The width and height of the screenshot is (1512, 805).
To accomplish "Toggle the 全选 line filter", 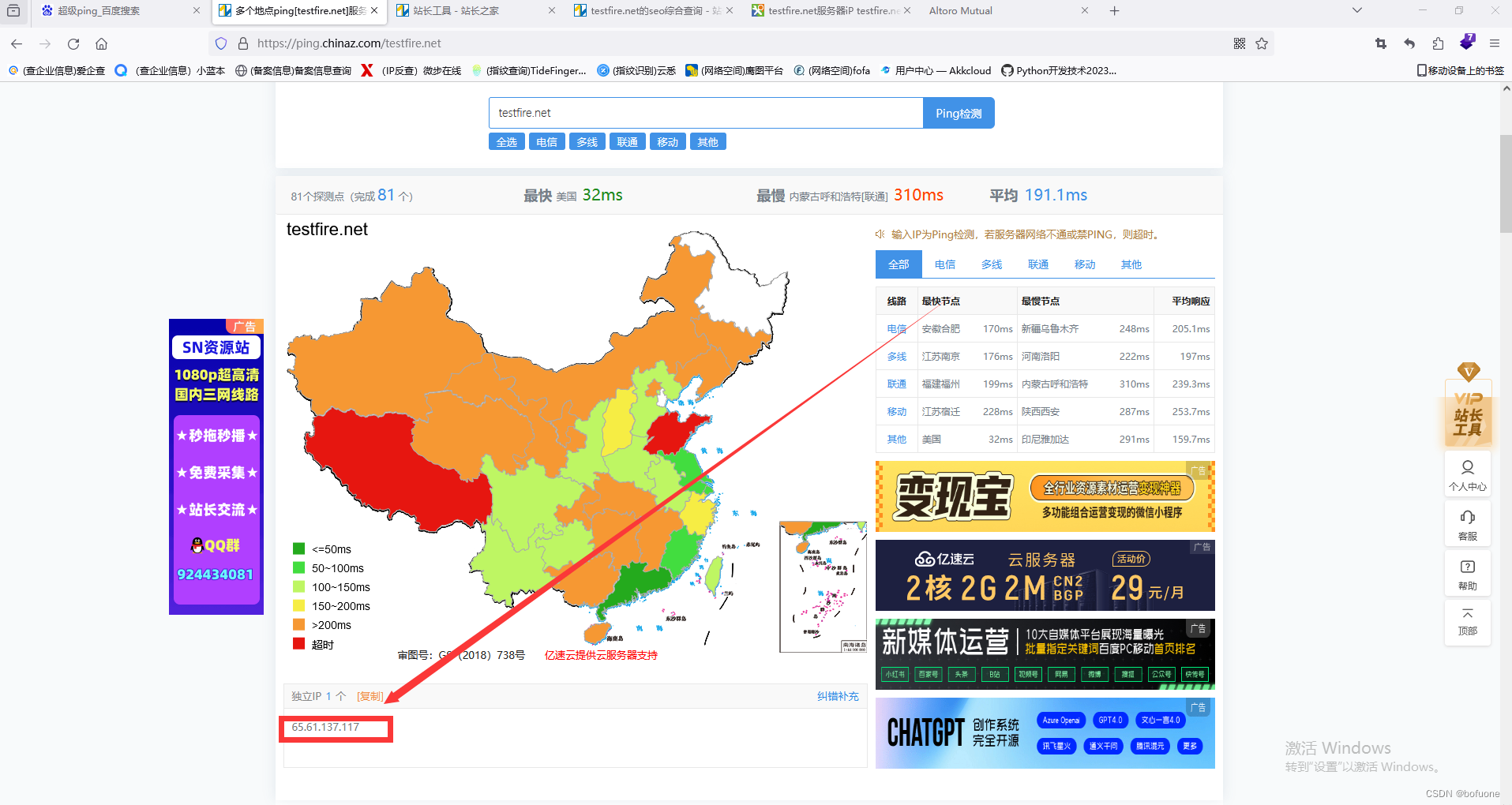I will (x=507, y=142).
